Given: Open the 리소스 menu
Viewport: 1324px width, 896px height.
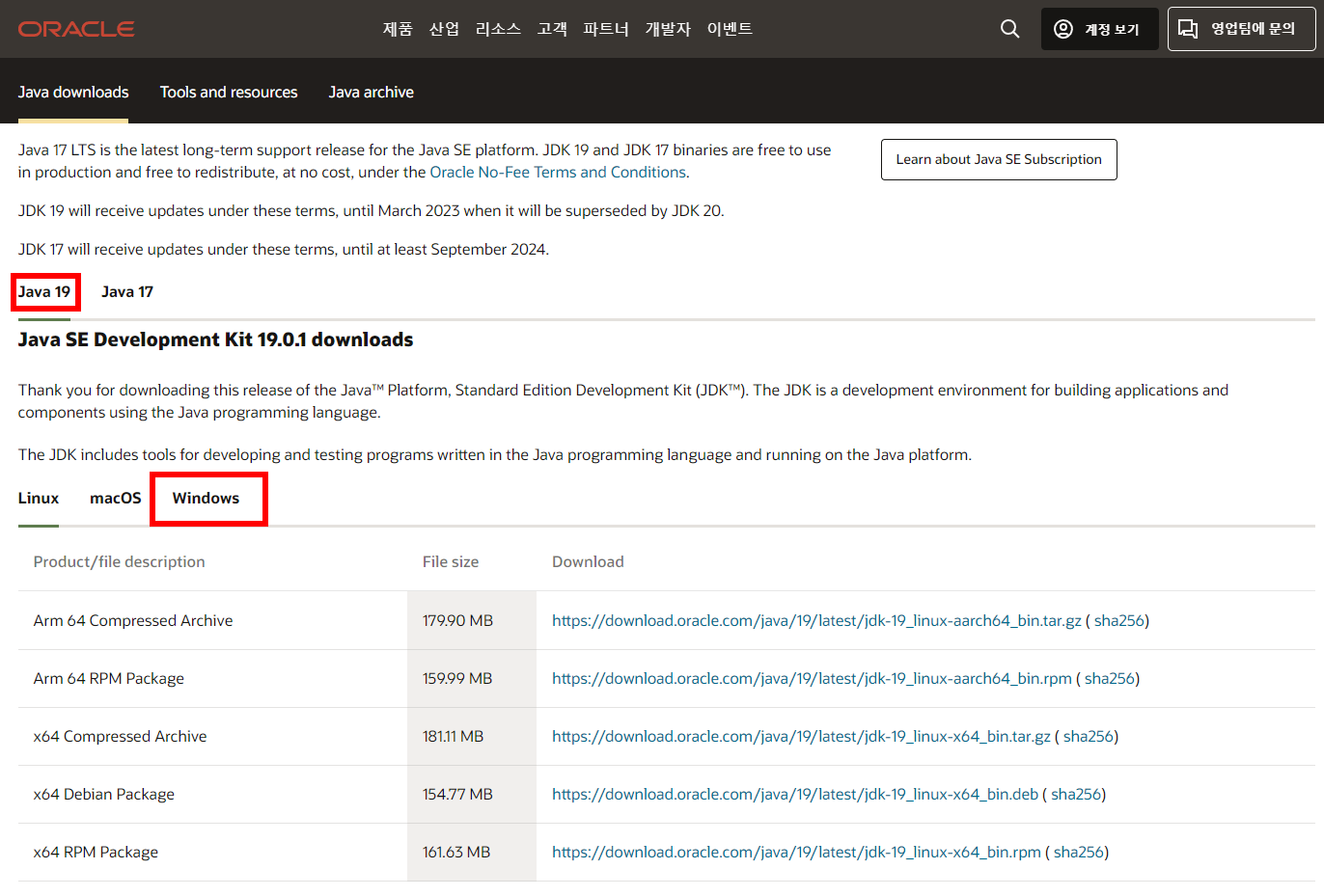Looking at the screenshot, I should 498,29.
